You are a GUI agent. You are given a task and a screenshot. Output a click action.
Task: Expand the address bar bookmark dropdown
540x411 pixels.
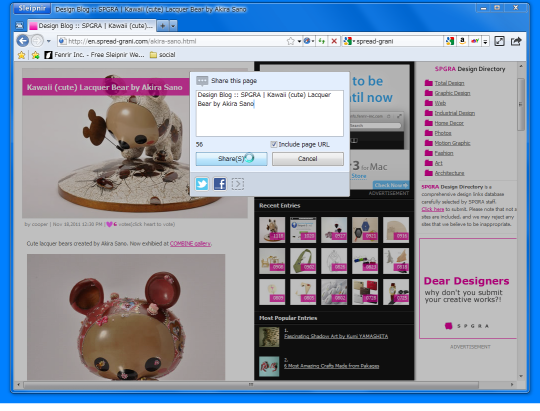tap(299, 42)
